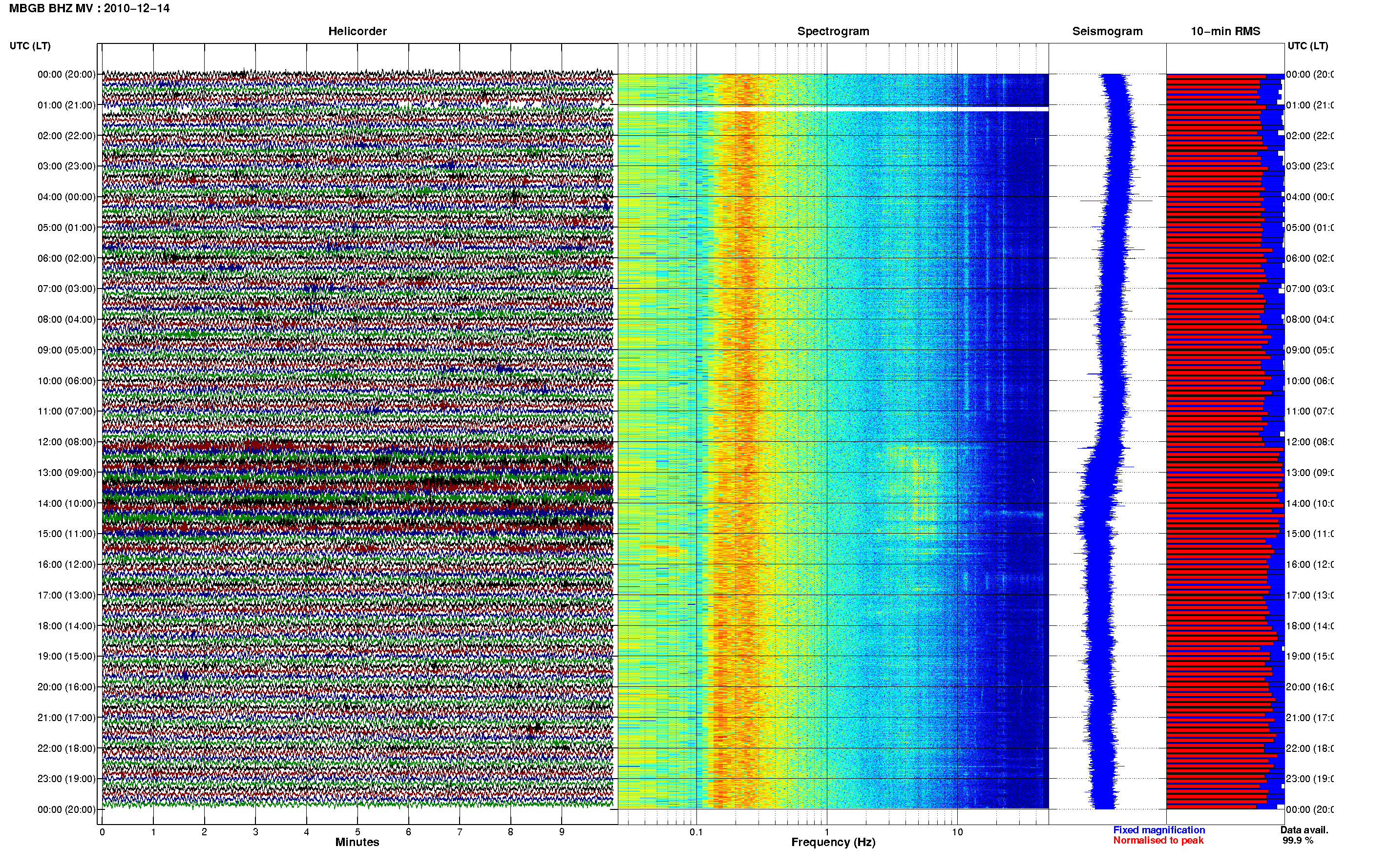Click the left time label '23:00 (19:00)'
The width and height of the screenshot is (1389, 868).
click(66, 779)
